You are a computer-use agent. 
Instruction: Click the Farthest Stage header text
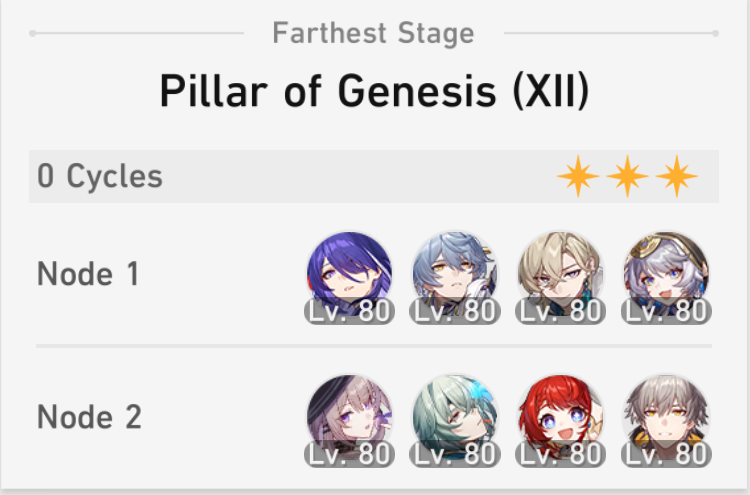pyautogui.click(x=373, y=33)
